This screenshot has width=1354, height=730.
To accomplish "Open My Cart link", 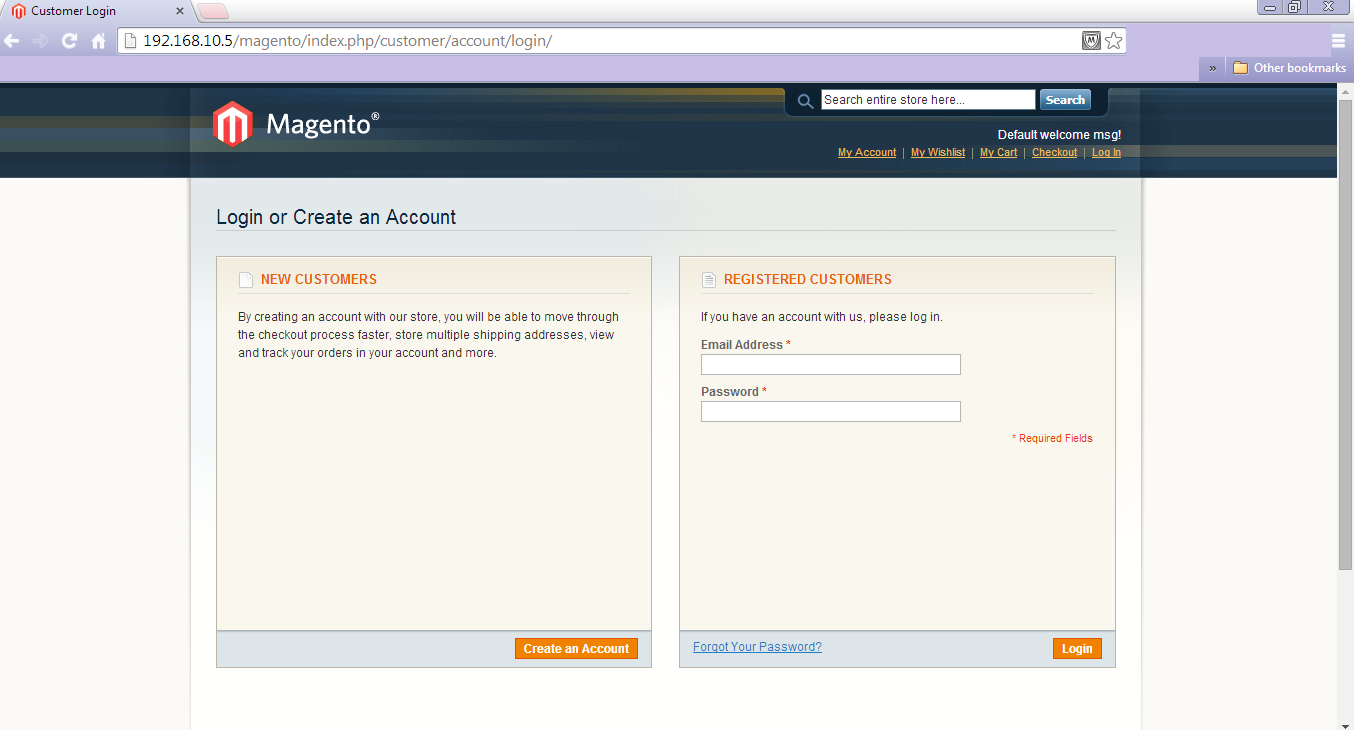I will click(x=998, y=153).
